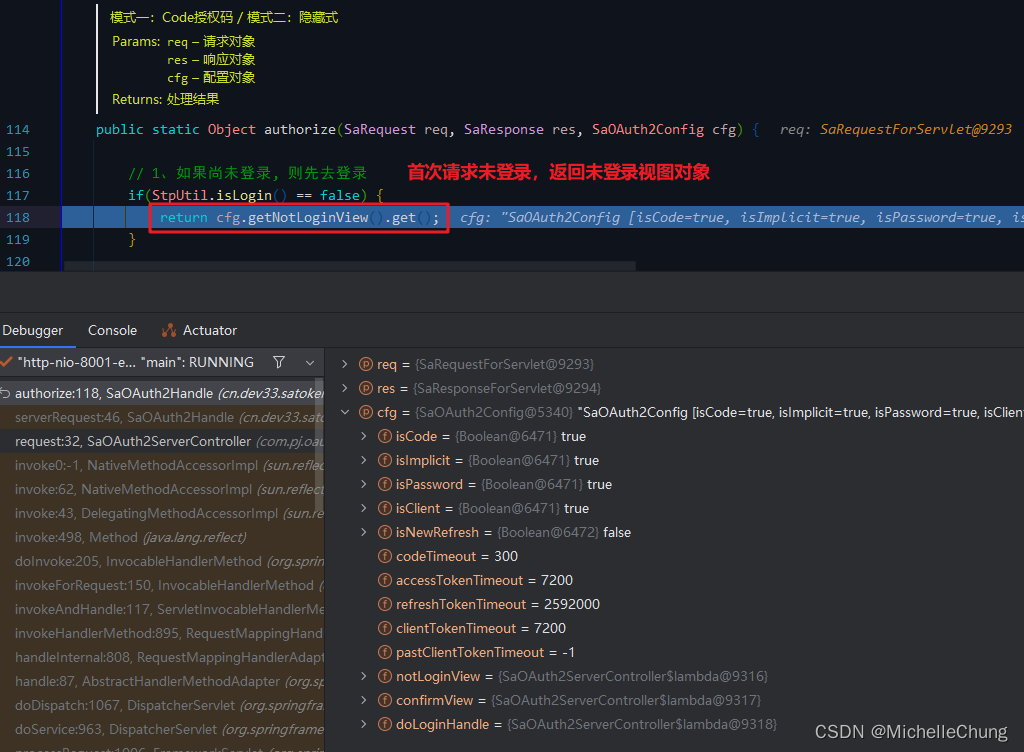Select the handleInternal:808 frame
The image size is (1024, 752).
click(x=161, y=657)
